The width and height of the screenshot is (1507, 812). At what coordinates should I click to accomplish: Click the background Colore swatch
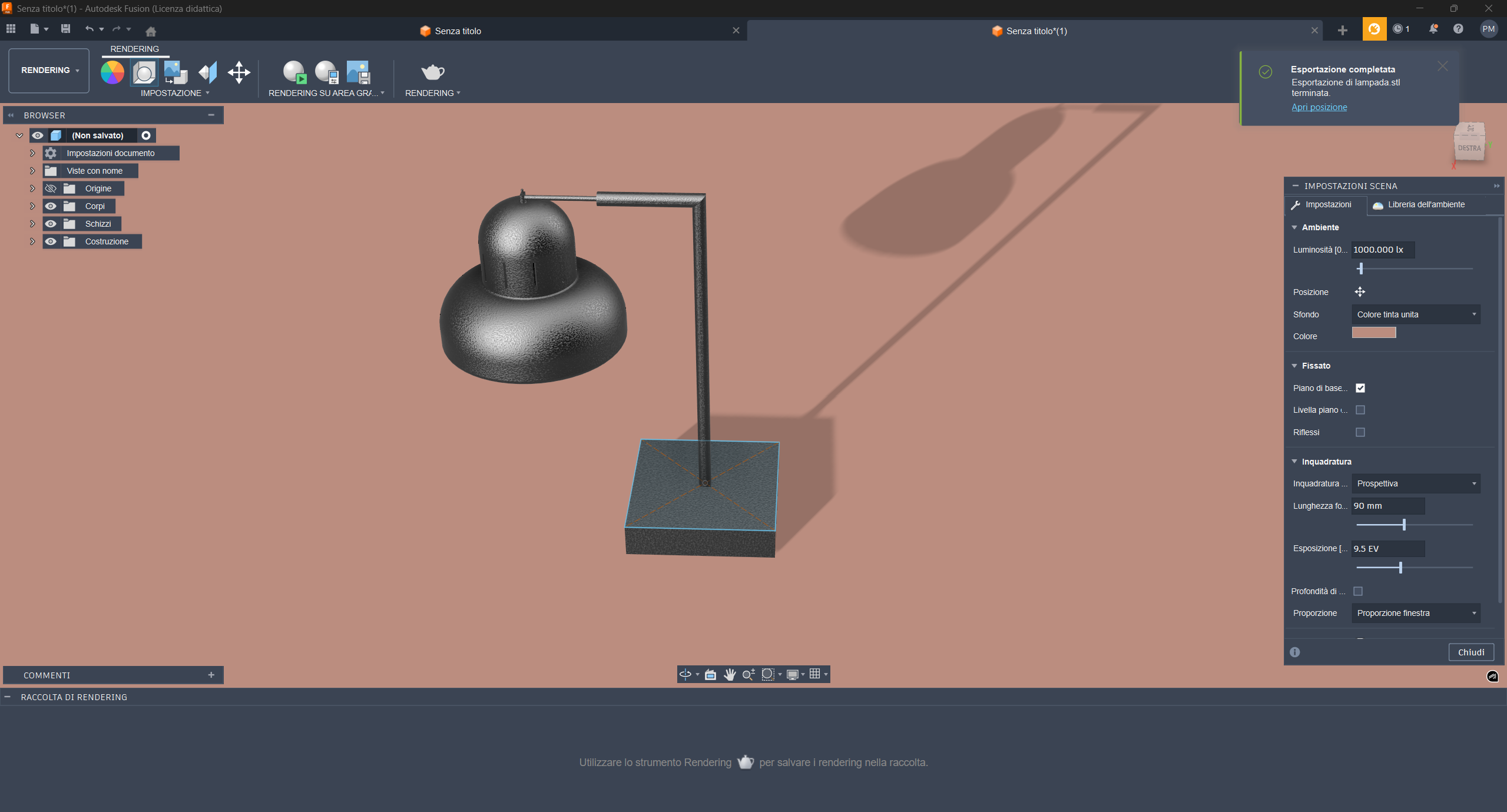(x=1373, y=333)
